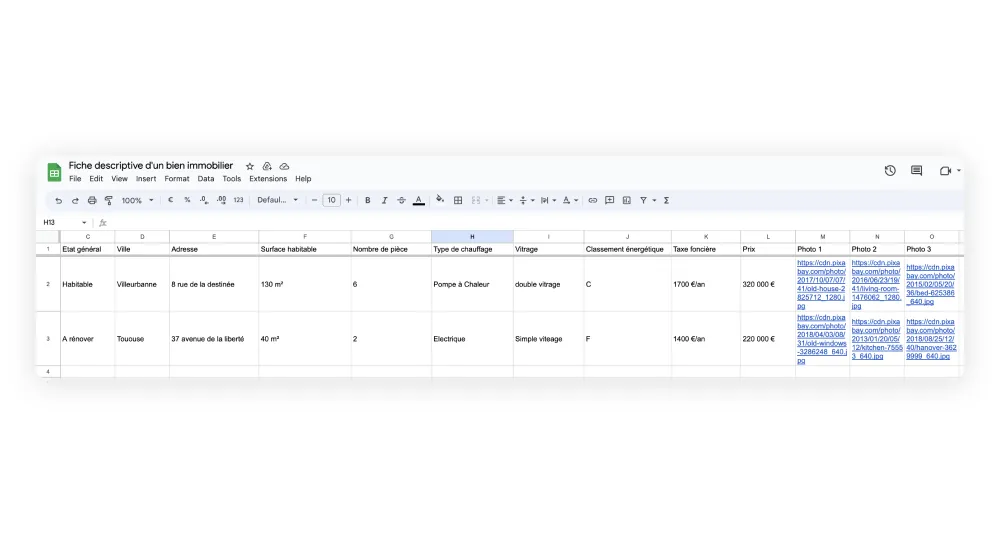This screenshot has width=1000, height=537.
Task: Open text wrapping dropdown
Action: coord(548,200)
